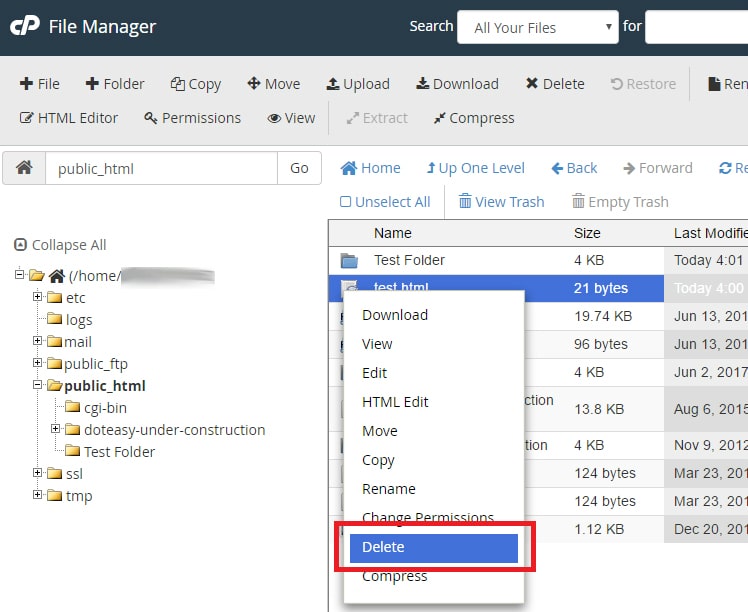Select Test Folder in the tree

click(x=119, y=452)
